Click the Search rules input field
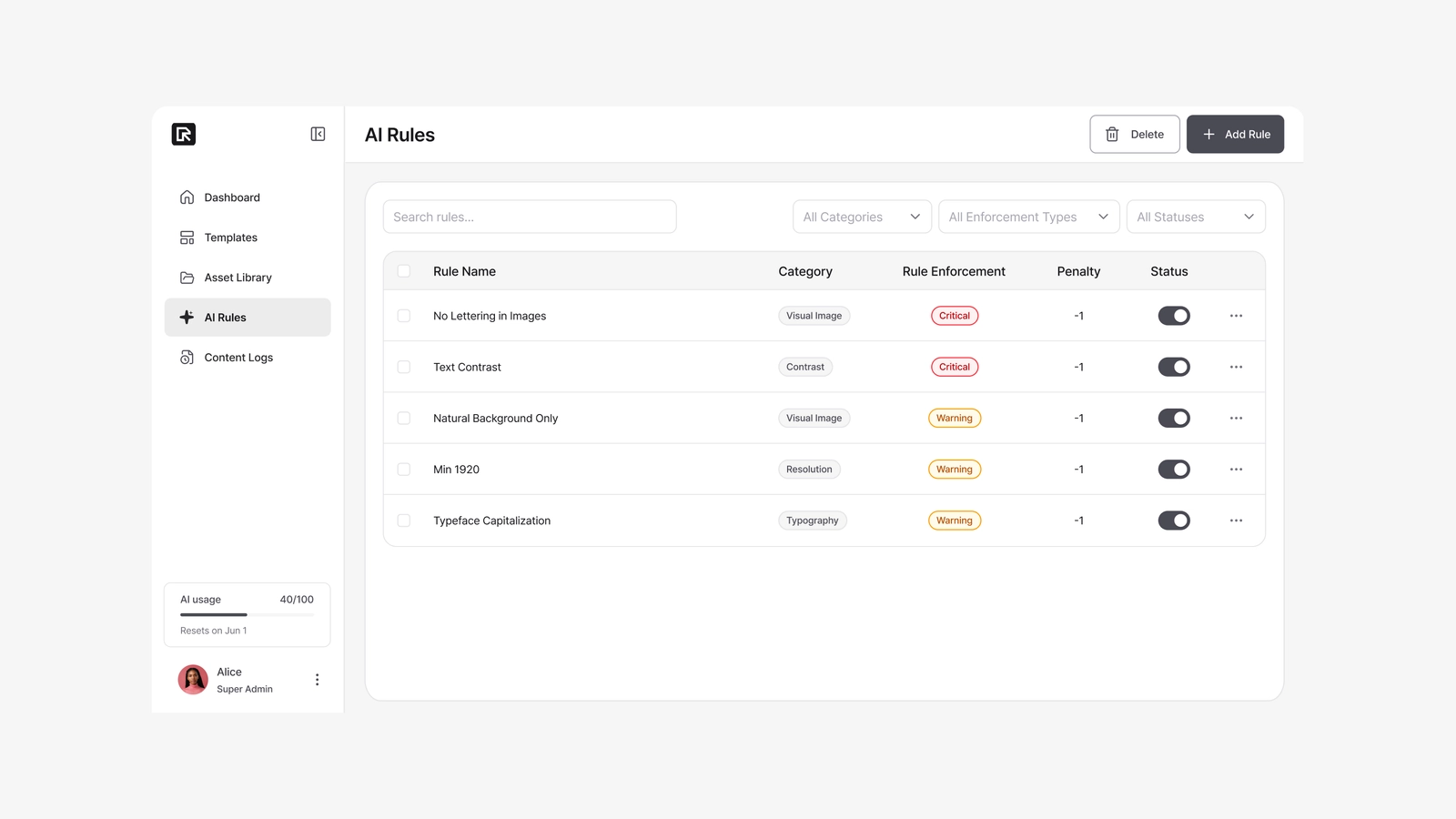This screenshot has width=1456, height=819. coord(530,217)
